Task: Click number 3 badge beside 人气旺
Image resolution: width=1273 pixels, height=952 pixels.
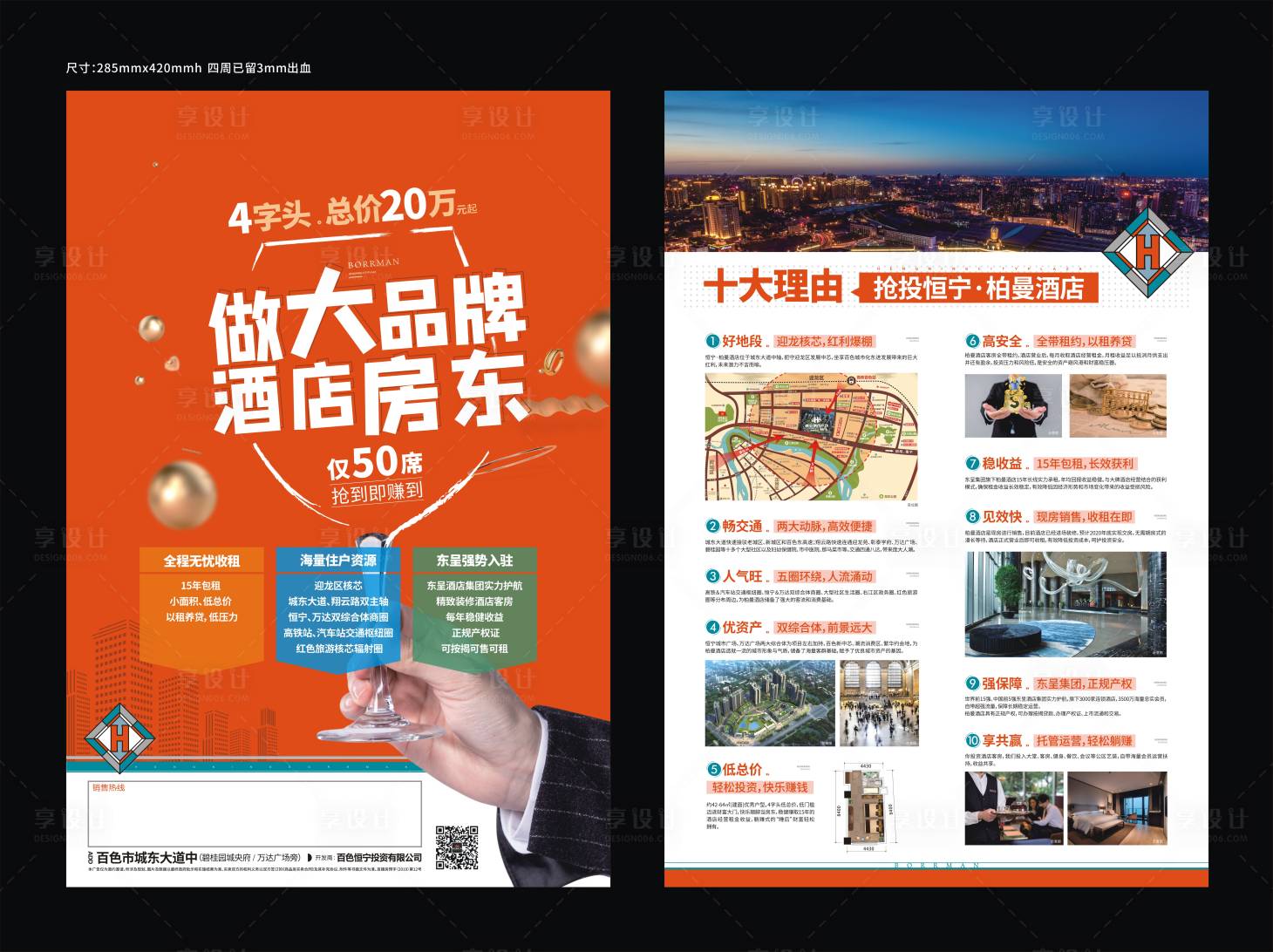Action: (x=711, y=576)
